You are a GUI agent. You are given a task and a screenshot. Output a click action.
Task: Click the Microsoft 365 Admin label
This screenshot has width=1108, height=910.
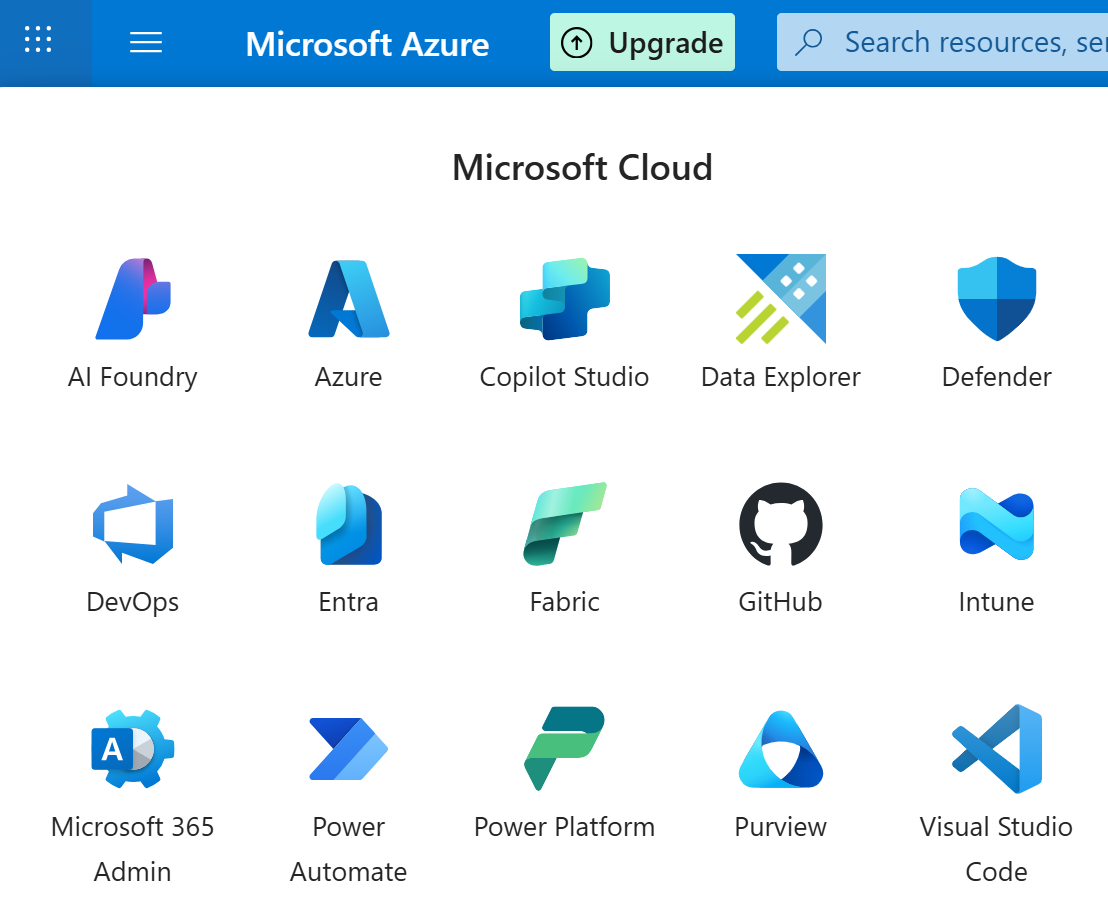tap(133, 849)
